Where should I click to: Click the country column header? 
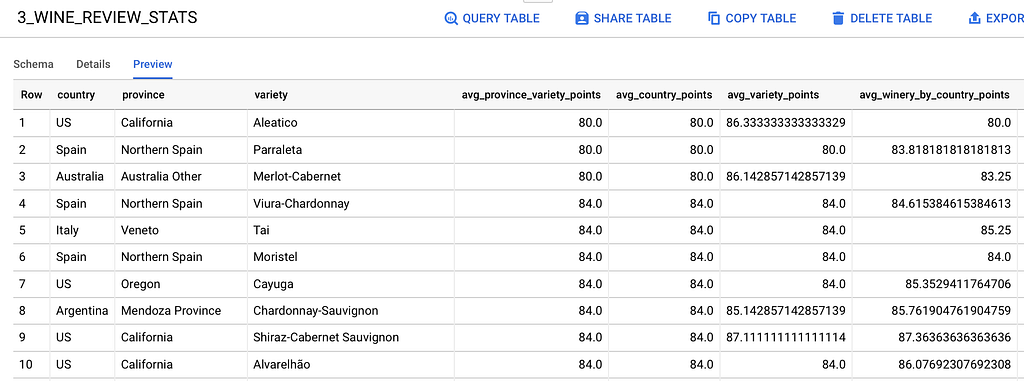pos(76,95)
